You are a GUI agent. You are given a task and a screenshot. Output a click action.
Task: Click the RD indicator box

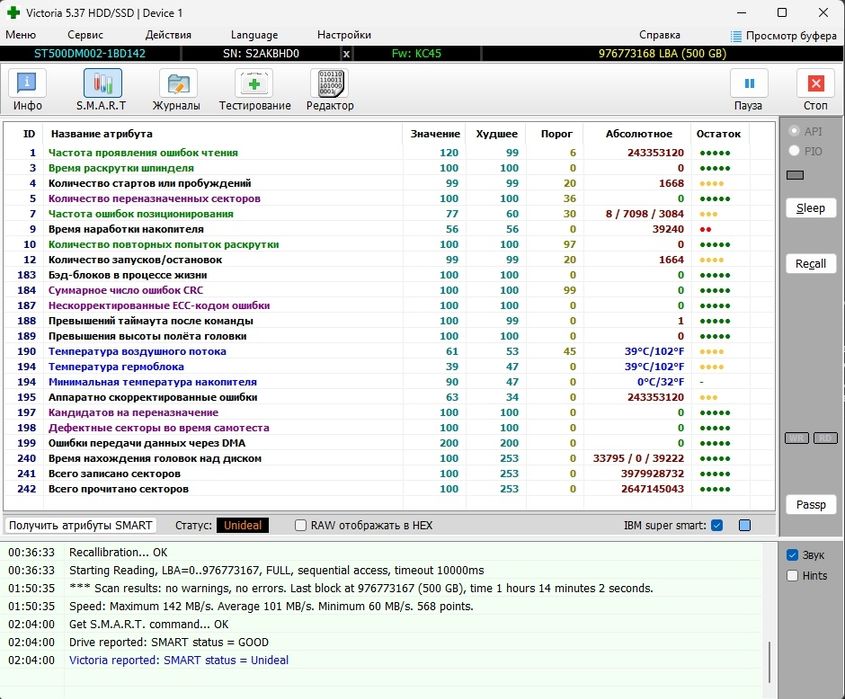coord(825,438)
